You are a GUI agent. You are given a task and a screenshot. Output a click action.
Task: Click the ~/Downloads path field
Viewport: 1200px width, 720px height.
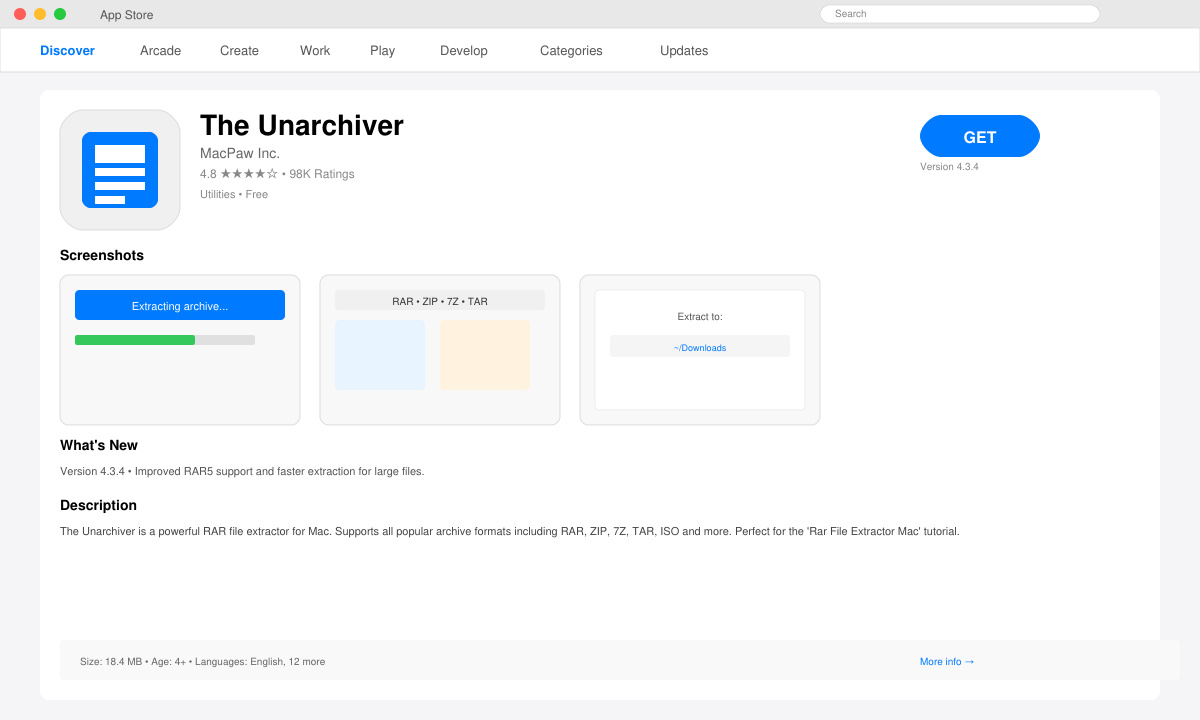[x=700, y=346]
